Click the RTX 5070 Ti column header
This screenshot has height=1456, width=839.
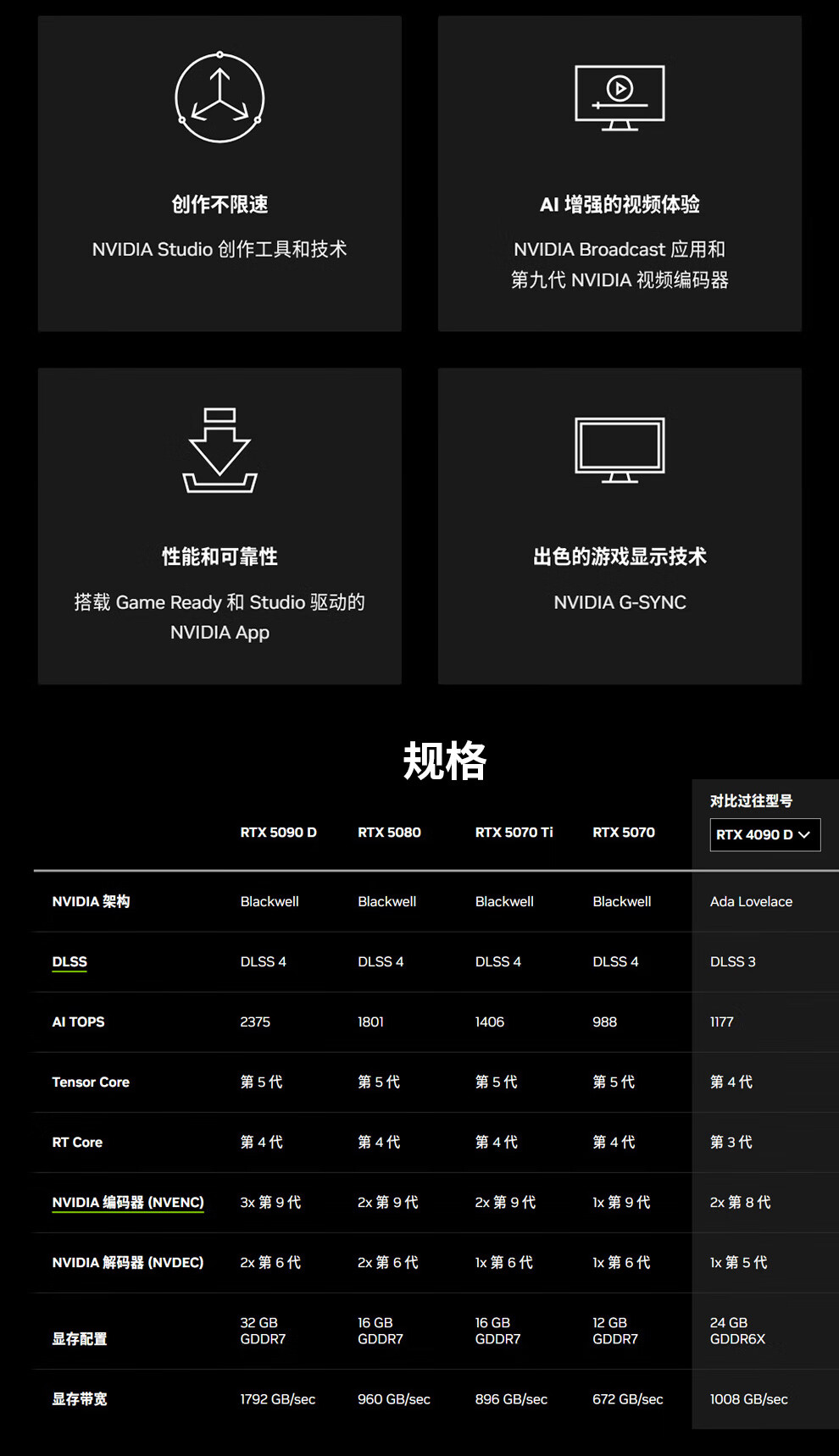click(x=514, y=833)
